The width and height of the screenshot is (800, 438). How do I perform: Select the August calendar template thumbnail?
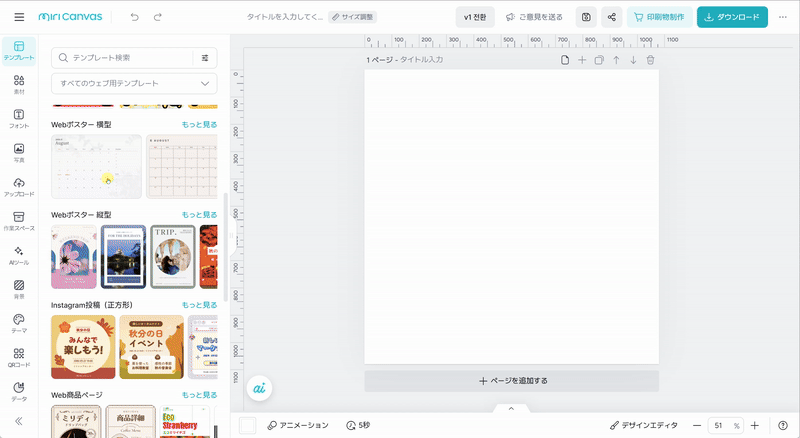point(96,166)
